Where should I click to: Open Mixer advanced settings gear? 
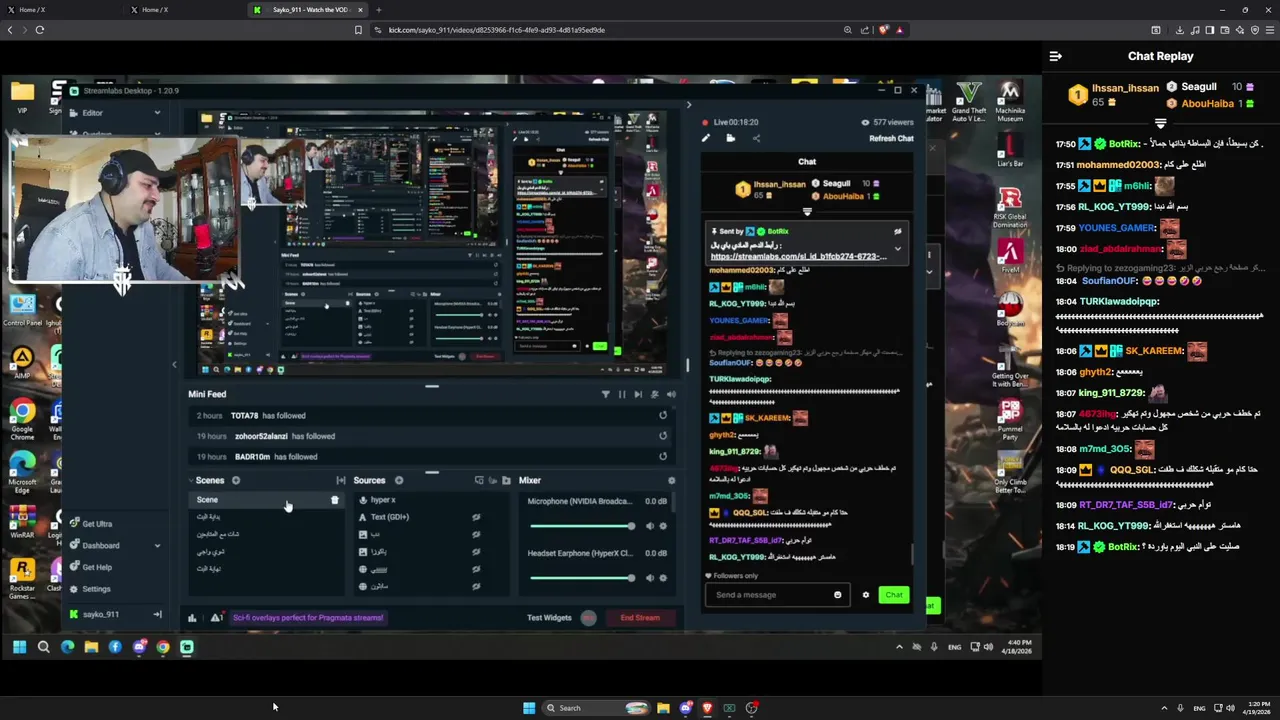tap(671, 480)
